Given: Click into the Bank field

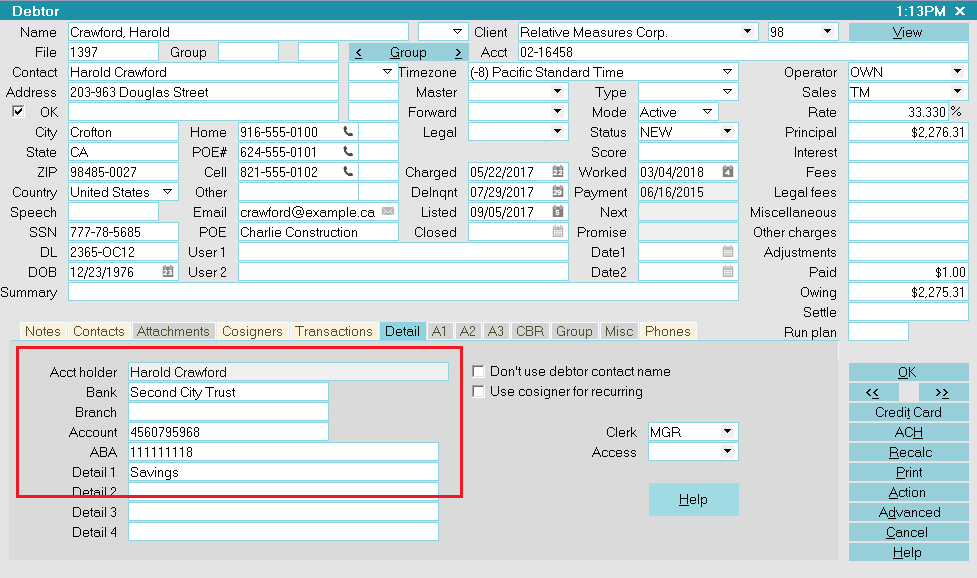Looking at the screenshot, I should (x=228, y=392).
